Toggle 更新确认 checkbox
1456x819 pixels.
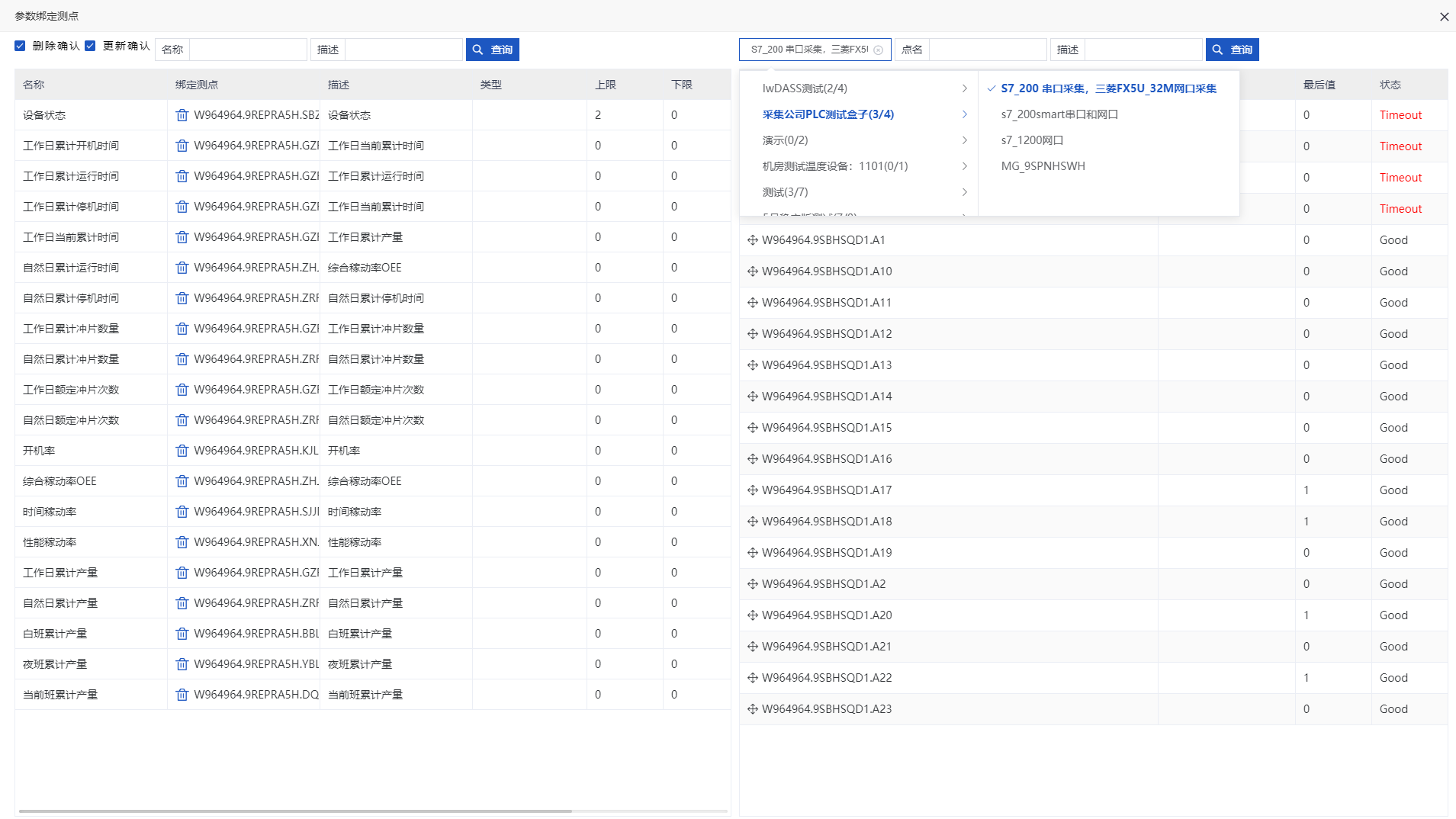pyautogui.click(x=90, y=46)
